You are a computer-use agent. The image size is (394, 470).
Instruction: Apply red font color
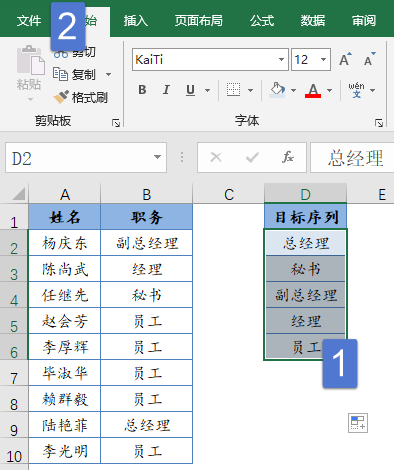pos(313,90)
